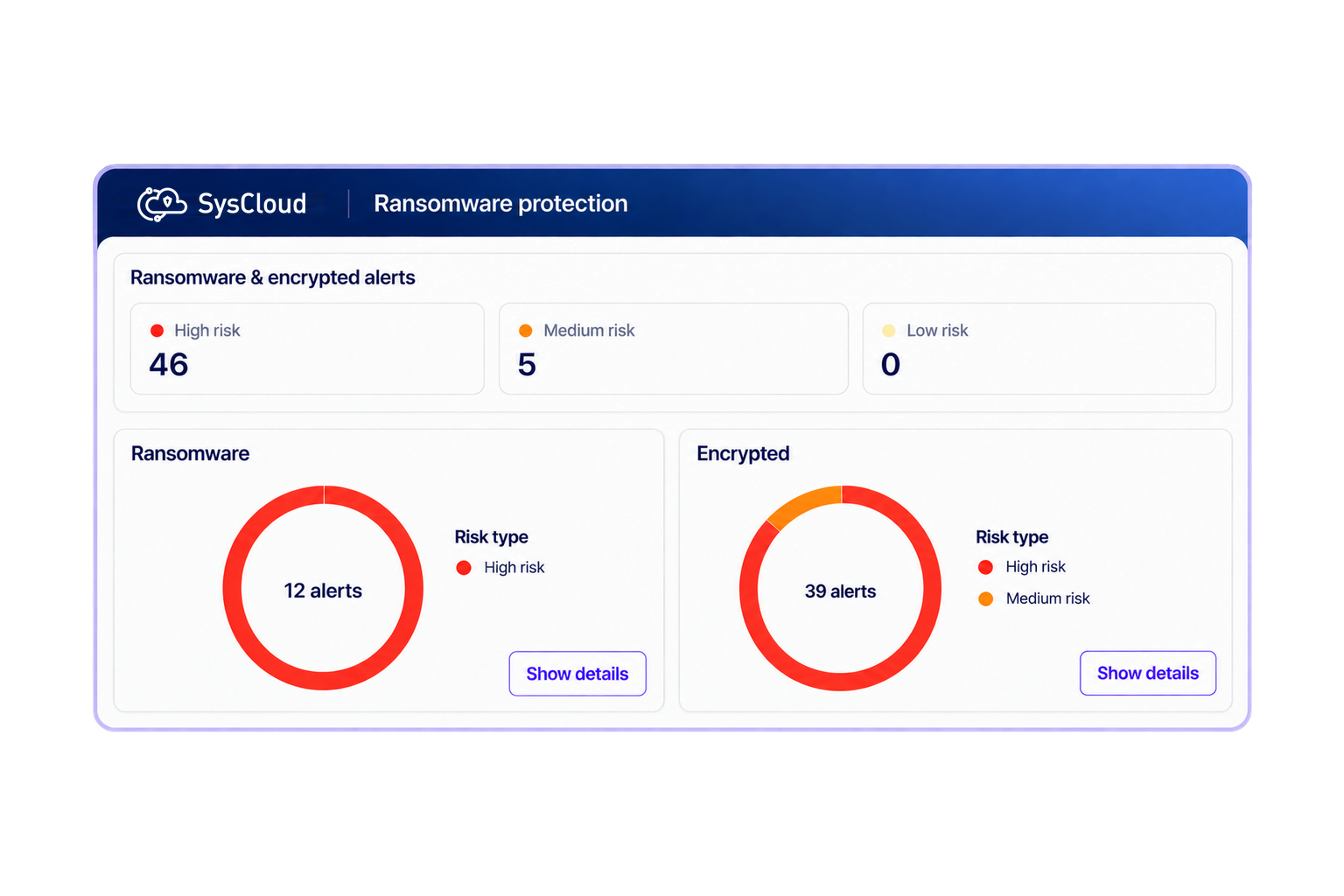This screenshot has height=896, width=1344.
Task: Click the Encrypted legend High risk red dot
Action: tap(985, 567)
